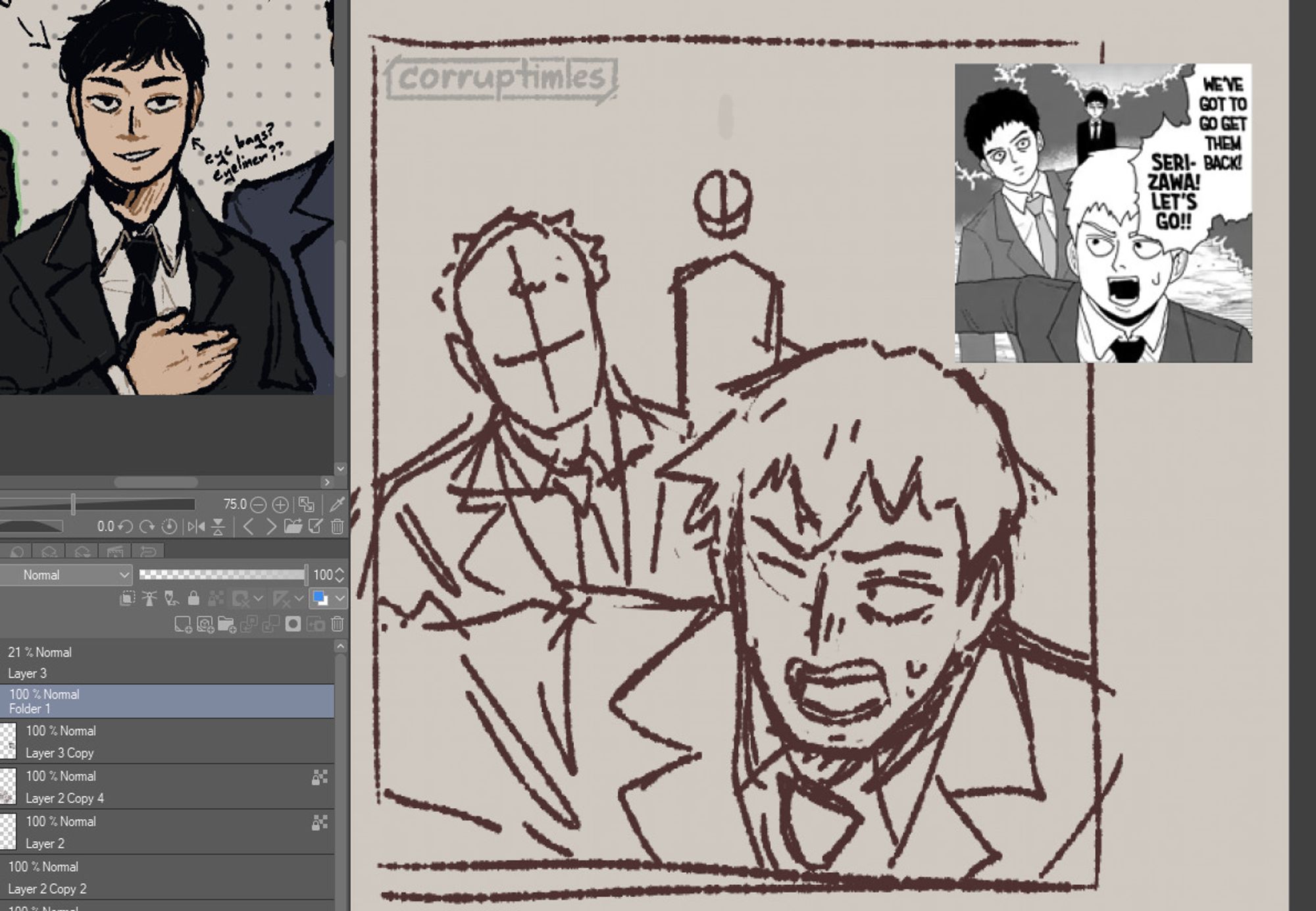Viewport: 1316px width, 911px height.
Task: Switch to the Search Layer tab
Action: [49, 552]
